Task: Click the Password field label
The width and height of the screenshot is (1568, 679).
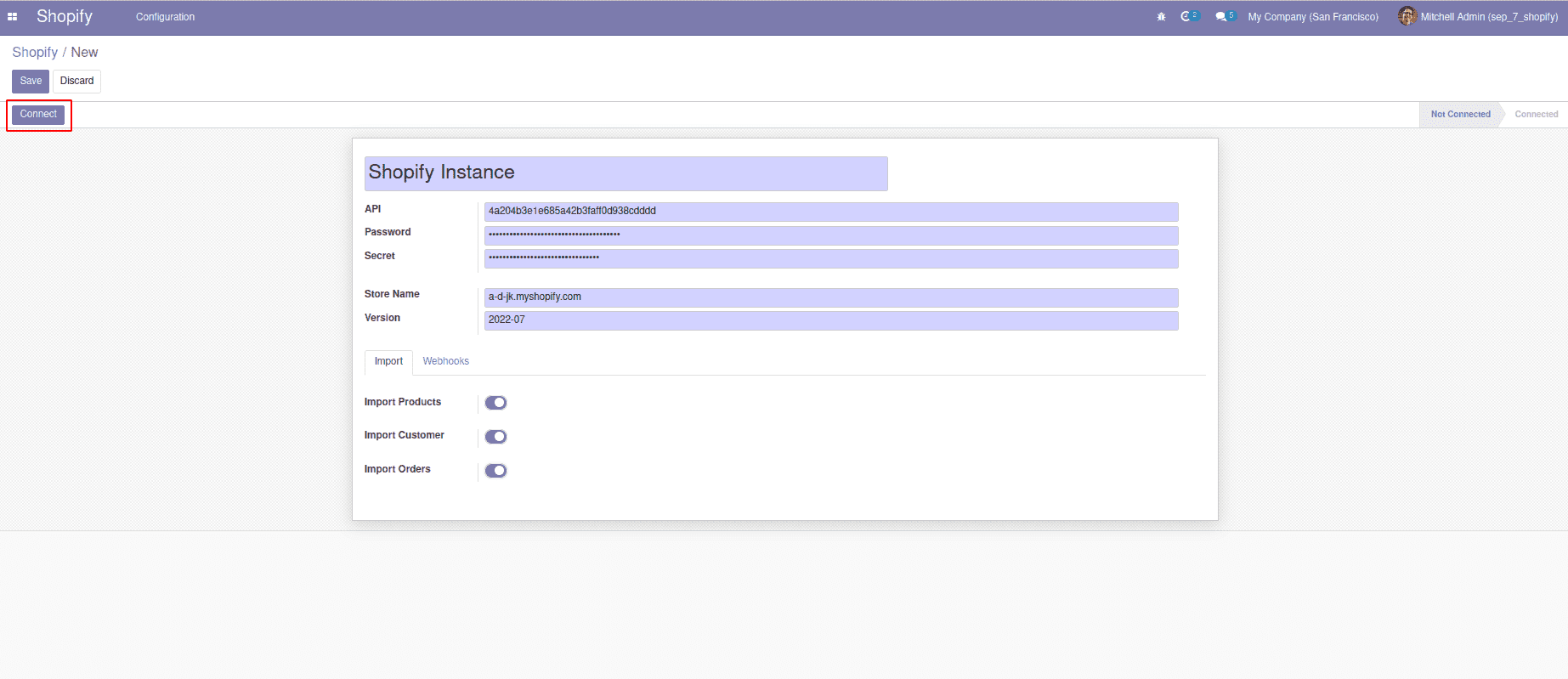Action: click(388, 232)
